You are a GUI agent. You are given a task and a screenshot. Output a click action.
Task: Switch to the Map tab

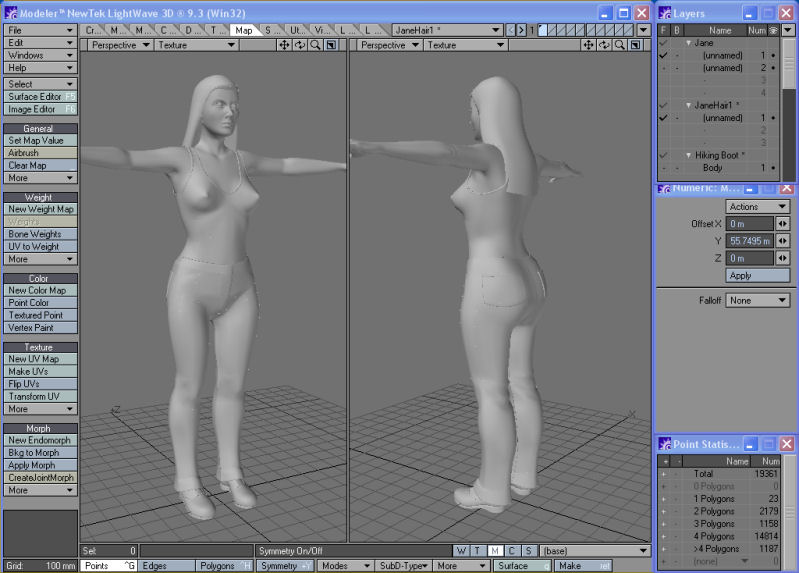coord(243,30)
